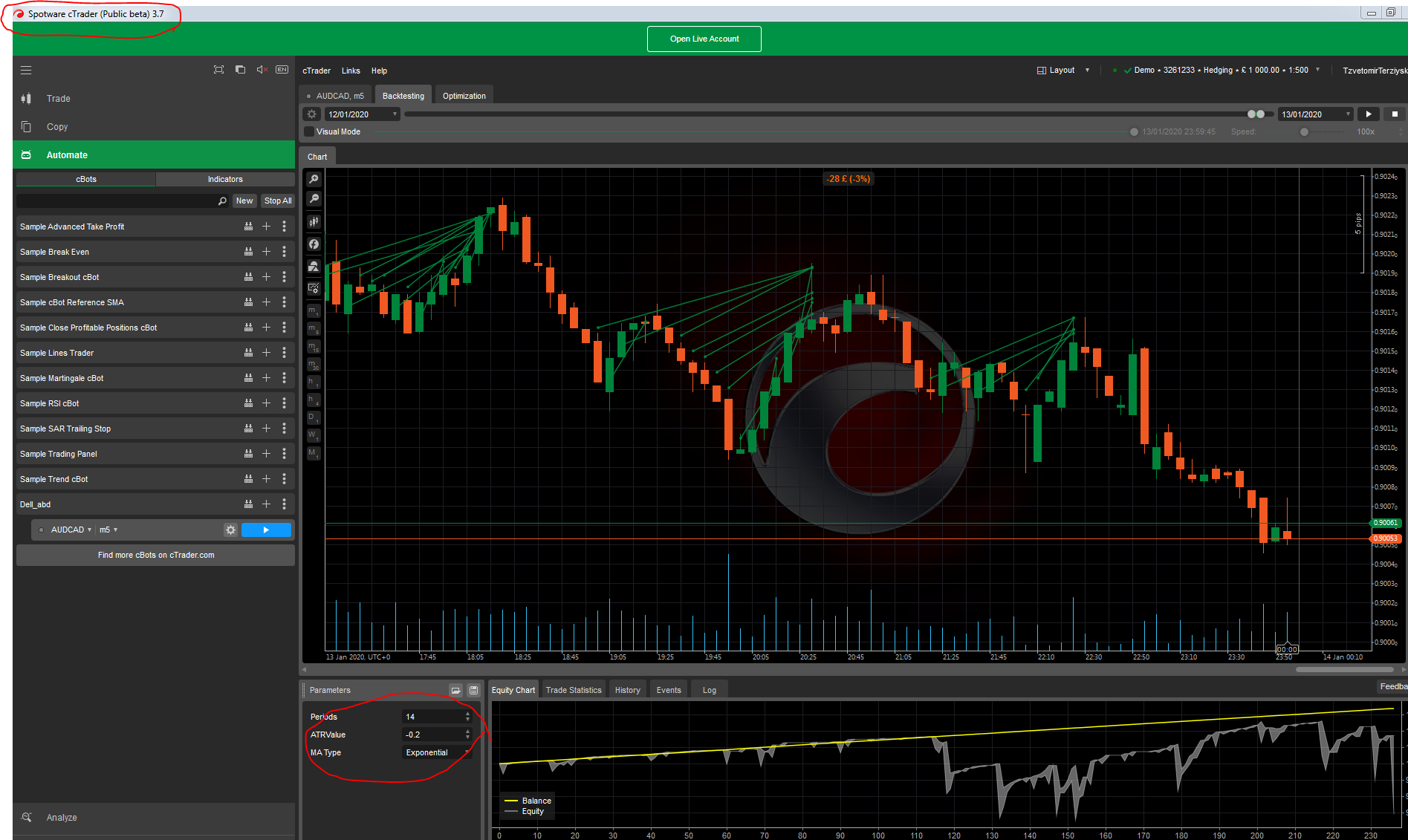Open the Links menu
This screenshot has height=840, width=1408.
pyautogui.click(x=351, y=71)
